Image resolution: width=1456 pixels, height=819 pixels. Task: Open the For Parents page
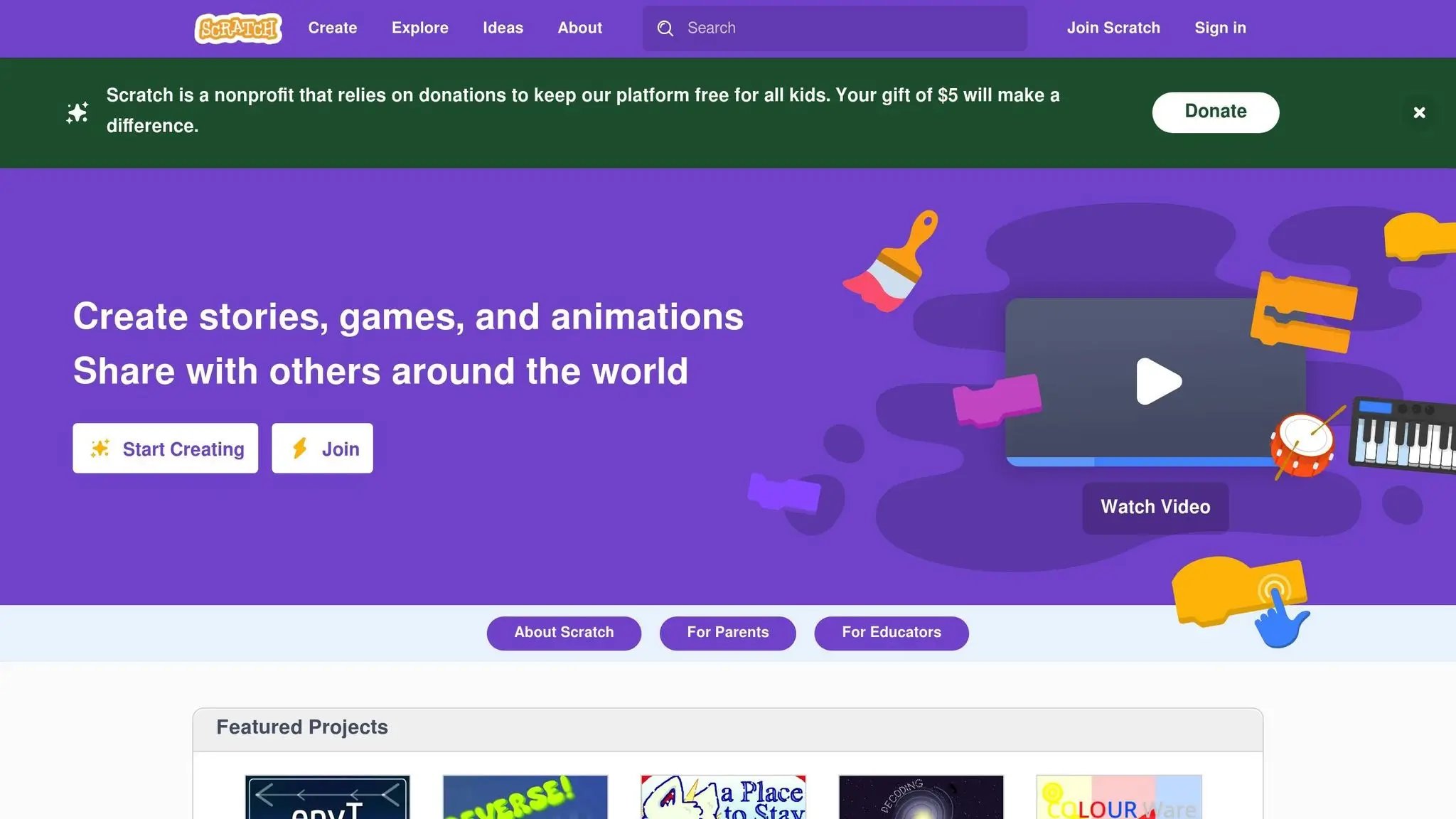click(x=727, y=632)
